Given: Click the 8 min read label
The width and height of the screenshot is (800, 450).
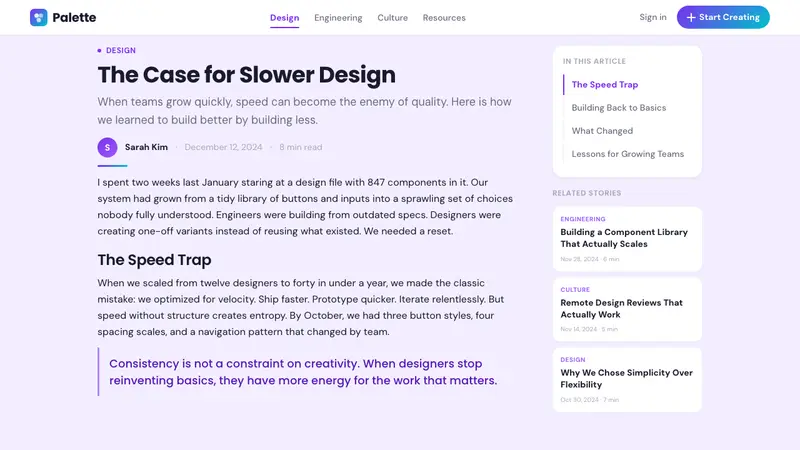Looking at the screenshot, I should coord(301,147).
